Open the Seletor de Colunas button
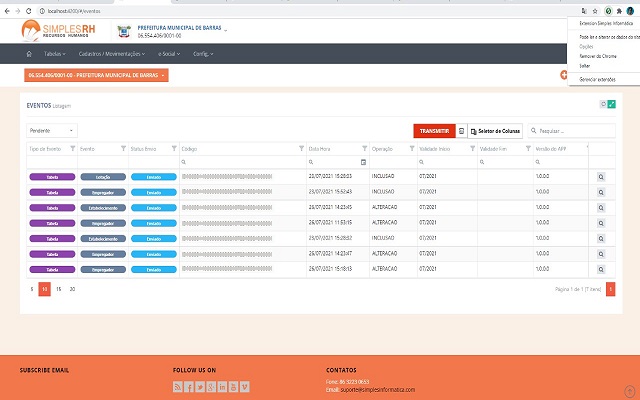The image size is (640, 400). pos(495,131)
